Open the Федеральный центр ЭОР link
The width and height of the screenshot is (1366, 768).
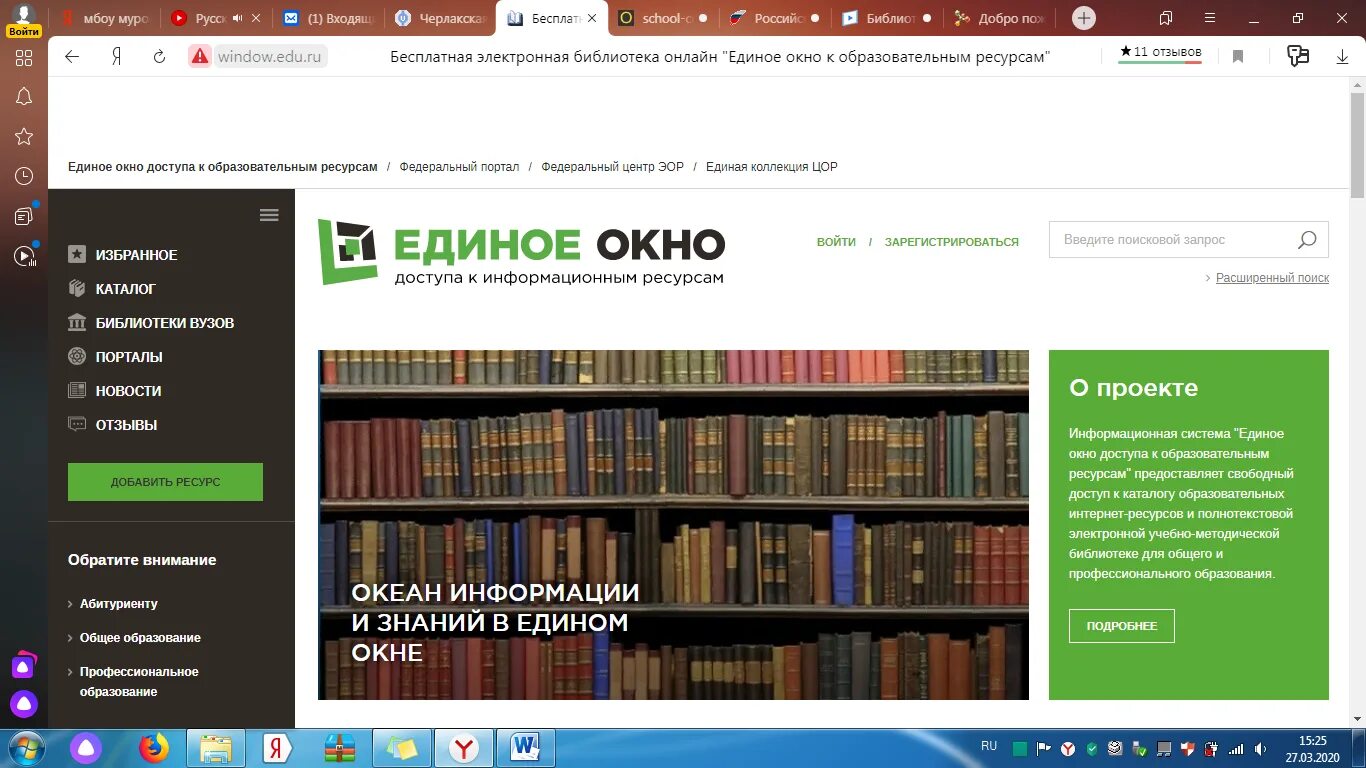coord(612,167)
